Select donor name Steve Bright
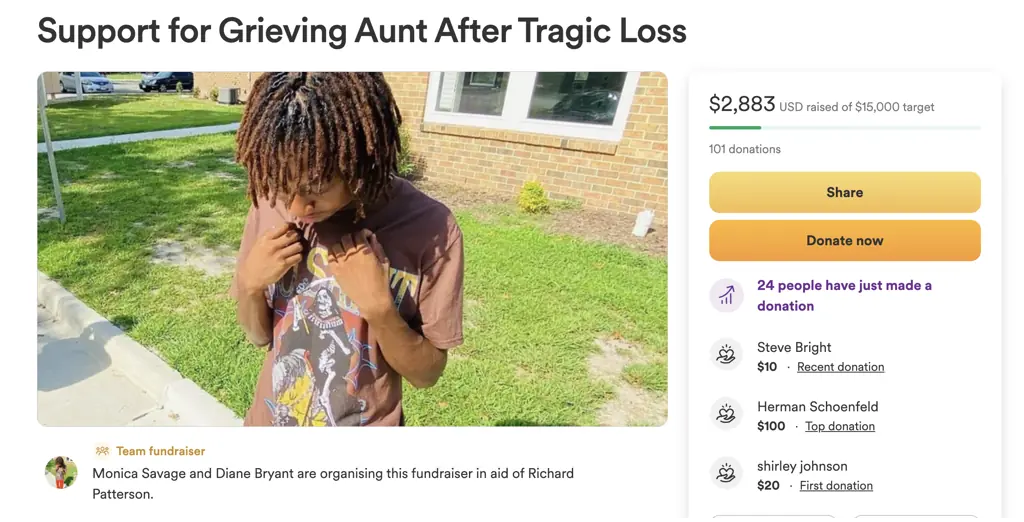This screenshot has width=1024, height=522. click(794, 347)
